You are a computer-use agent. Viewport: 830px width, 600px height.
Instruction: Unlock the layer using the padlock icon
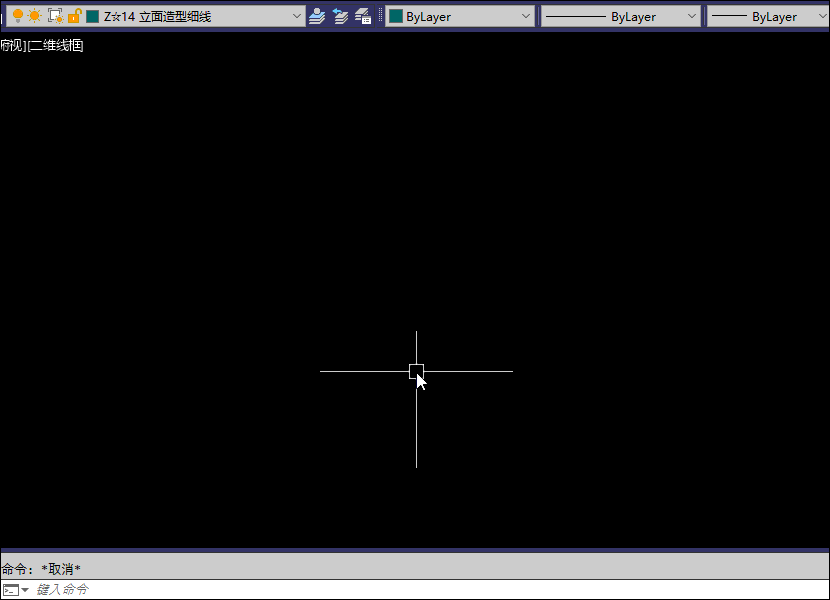tap(74, 16)
